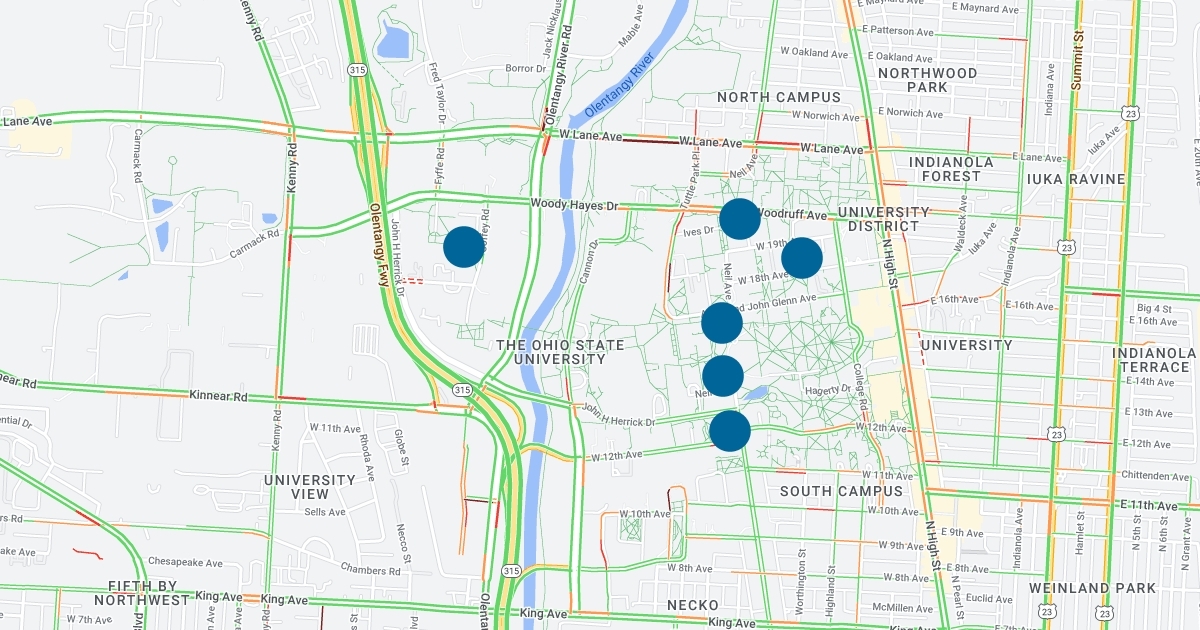The image size is (1200, 630).
Task: Select the blue marker just above the W 12th Ave marker
Action: coord(723,376)
